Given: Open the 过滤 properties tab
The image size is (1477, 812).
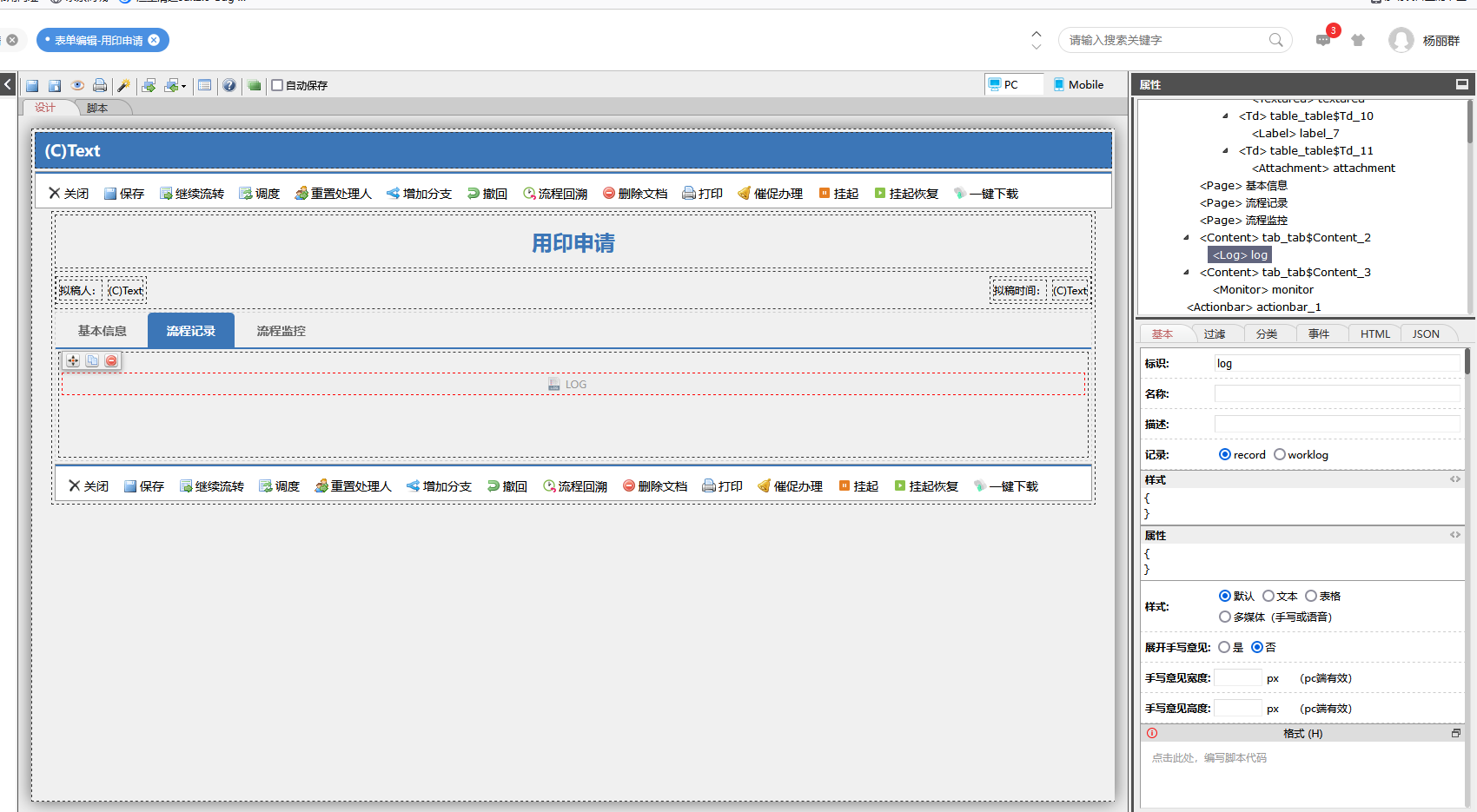Looking at the screenshot, I should (x=1215, y=333).
